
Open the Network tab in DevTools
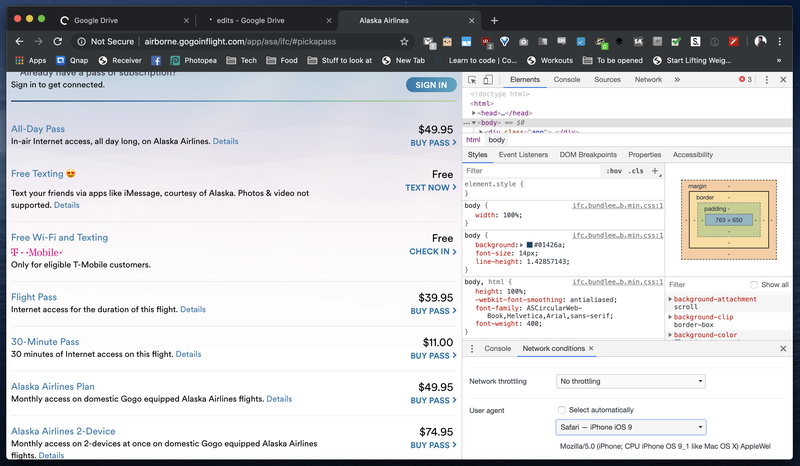coord(648,80)
